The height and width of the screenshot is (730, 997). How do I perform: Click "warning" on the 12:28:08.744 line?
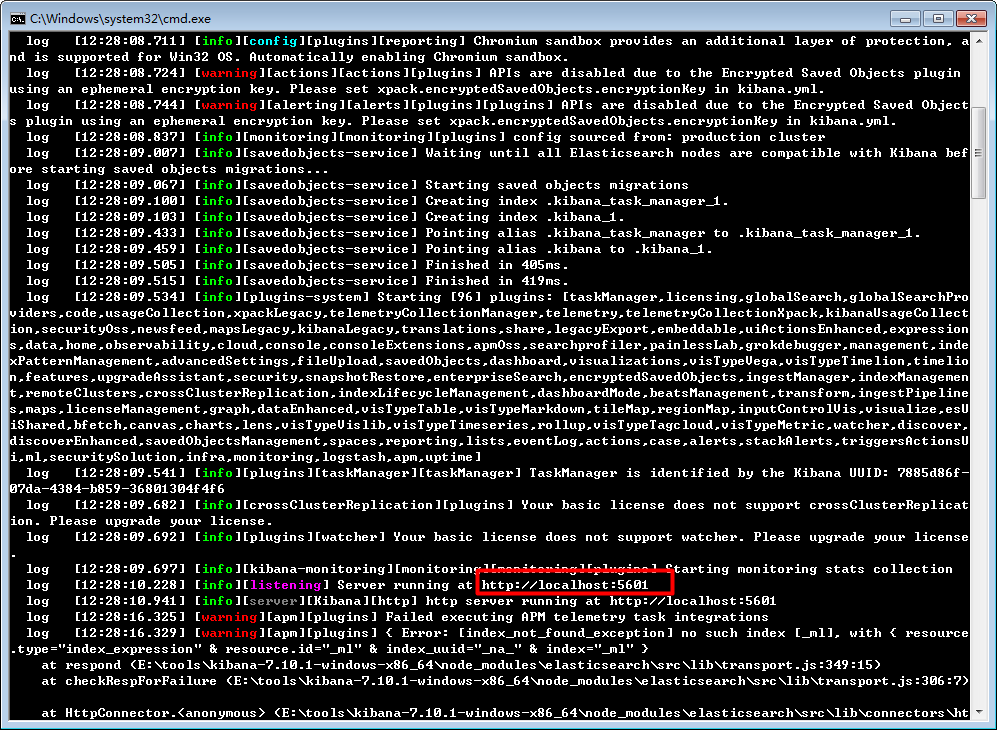(229, 105)
